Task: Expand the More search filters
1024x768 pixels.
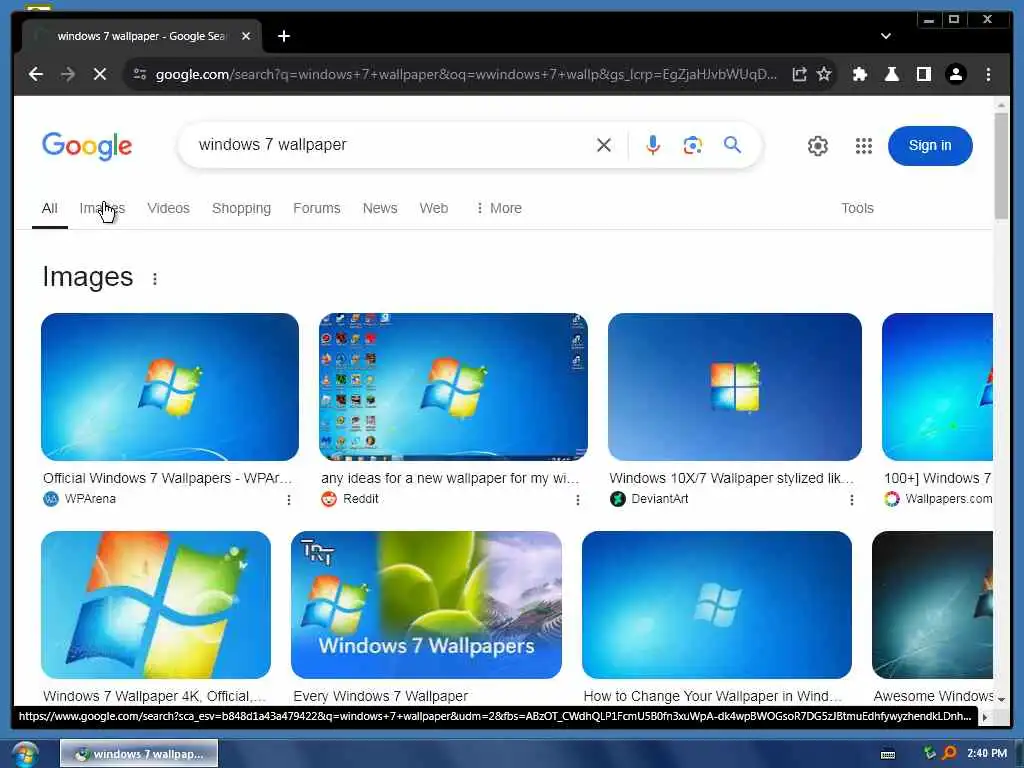Action: (x=499, y=208)
